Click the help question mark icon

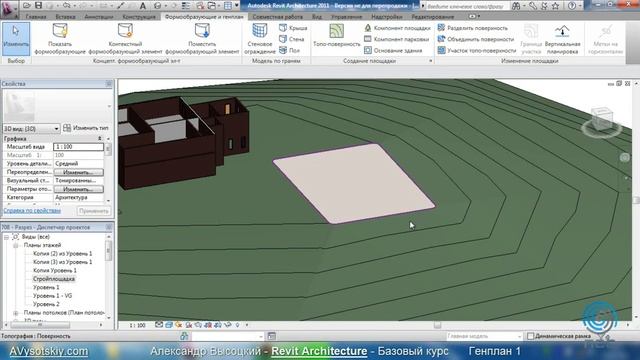(572, 6)
